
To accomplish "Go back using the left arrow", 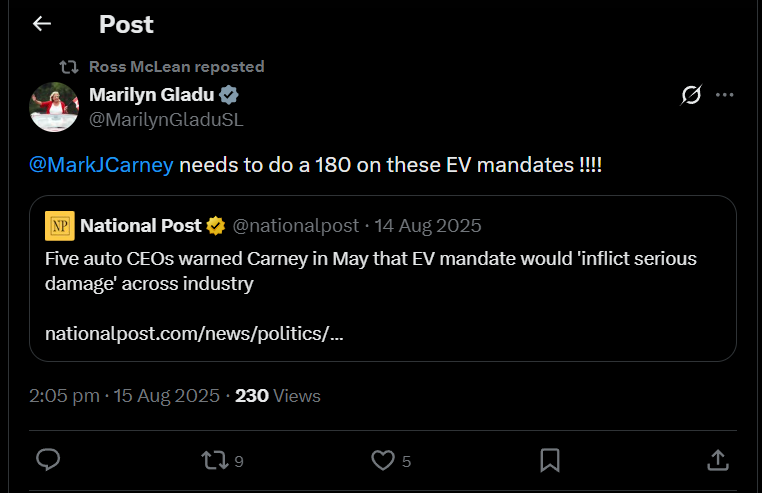I will coord(41,24).
